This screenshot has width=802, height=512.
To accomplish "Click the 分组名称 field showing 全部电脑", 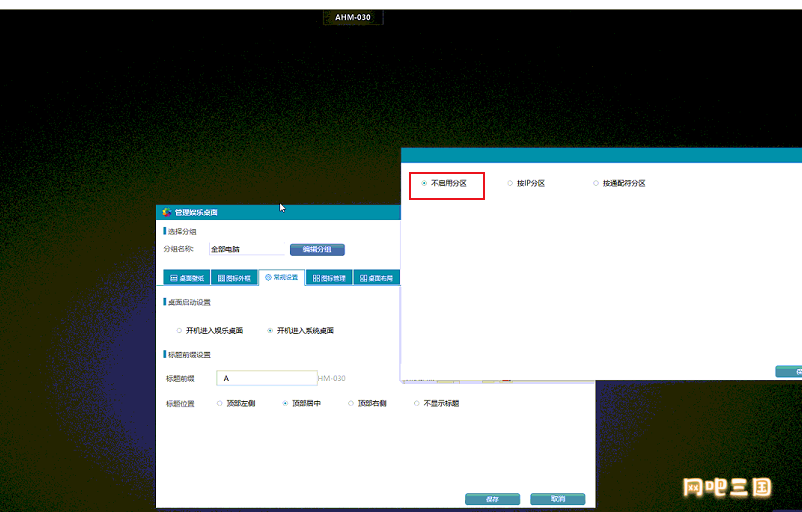I will click(244, 249).
